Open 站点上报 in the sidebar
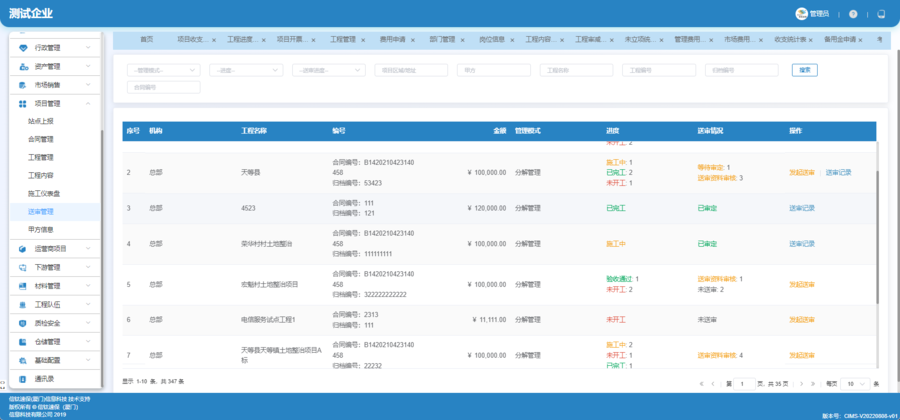 click(x=41, y=121)
